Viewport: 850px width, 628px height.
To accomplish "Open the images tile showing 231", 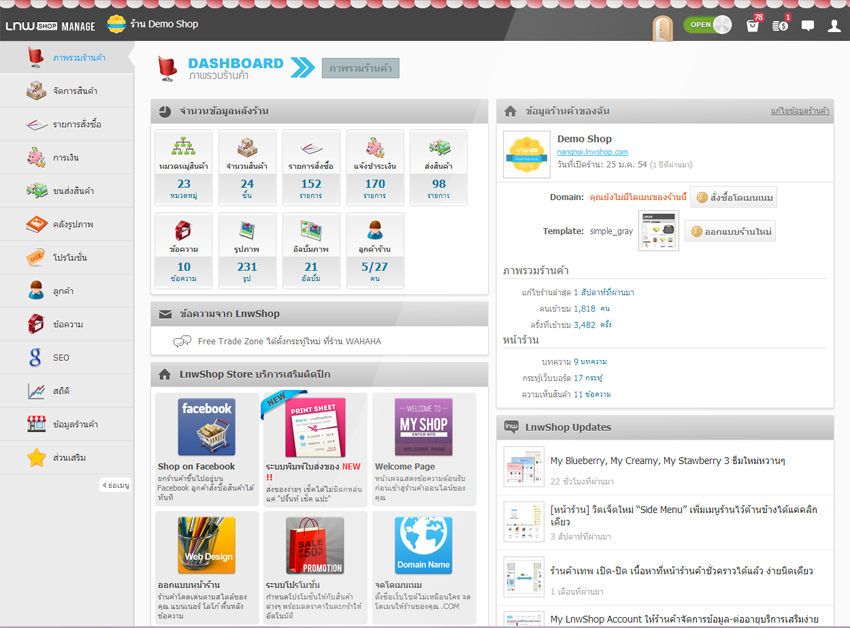I will point(247,251).
